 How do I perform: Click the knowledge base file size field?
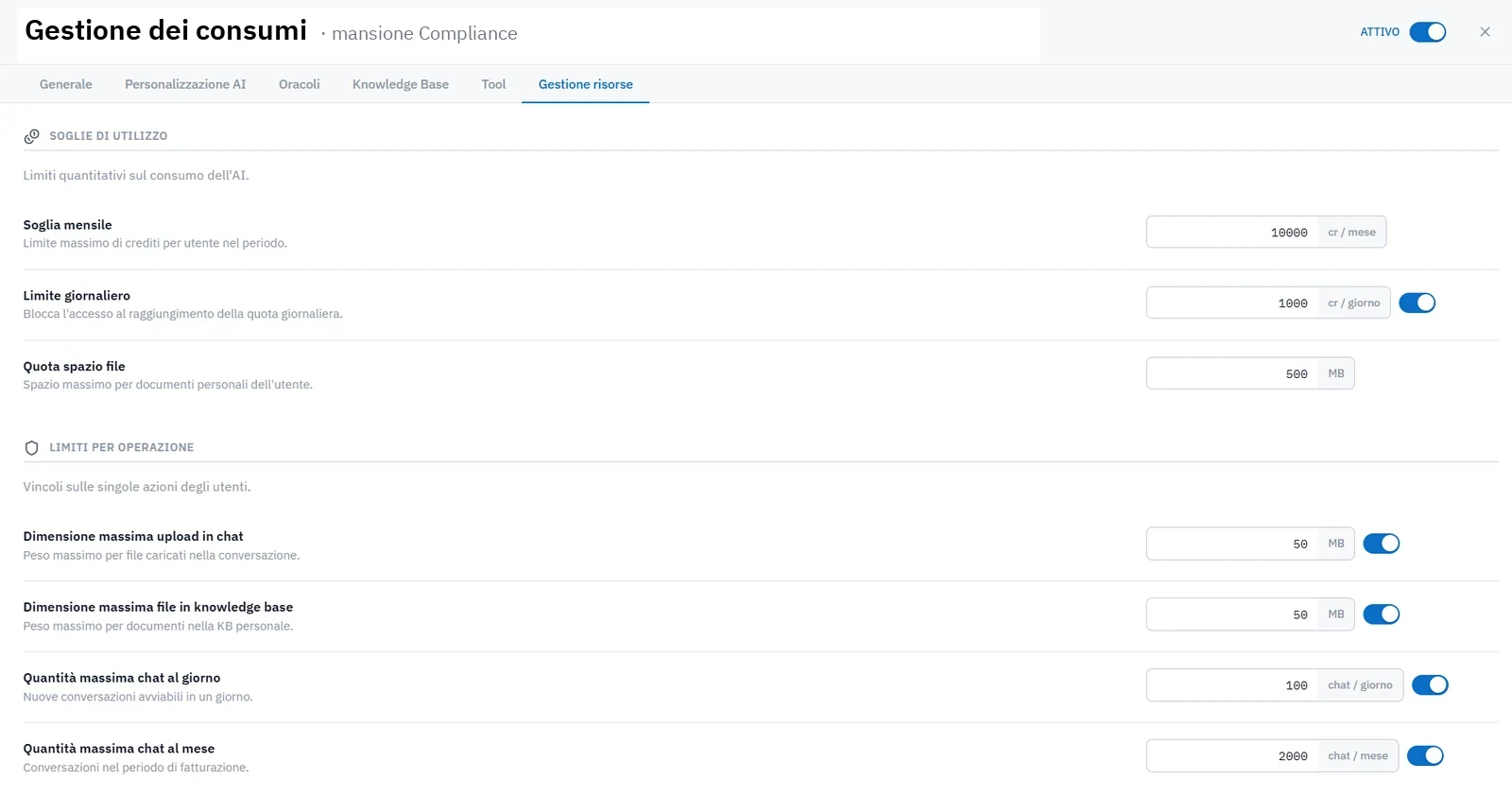(x=1232, y=615)
